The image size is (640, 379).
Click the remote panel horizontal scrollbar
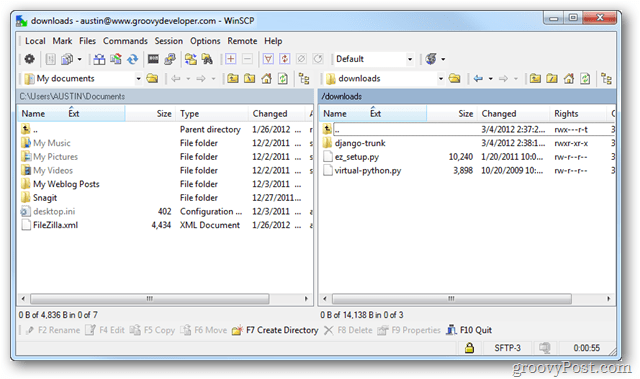(x=451, y=299)
